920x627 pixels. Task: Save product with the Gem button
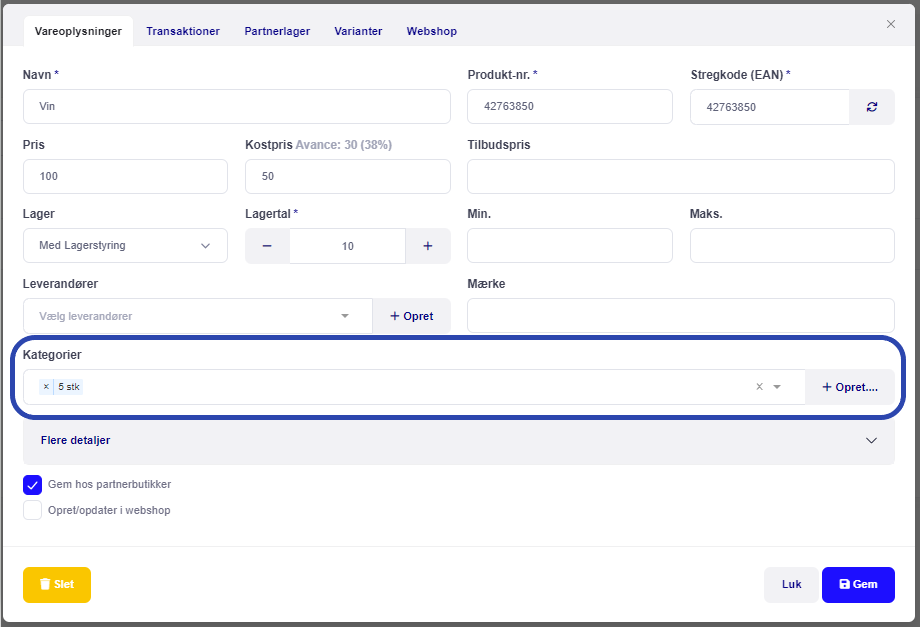click(x=858, y=584)
